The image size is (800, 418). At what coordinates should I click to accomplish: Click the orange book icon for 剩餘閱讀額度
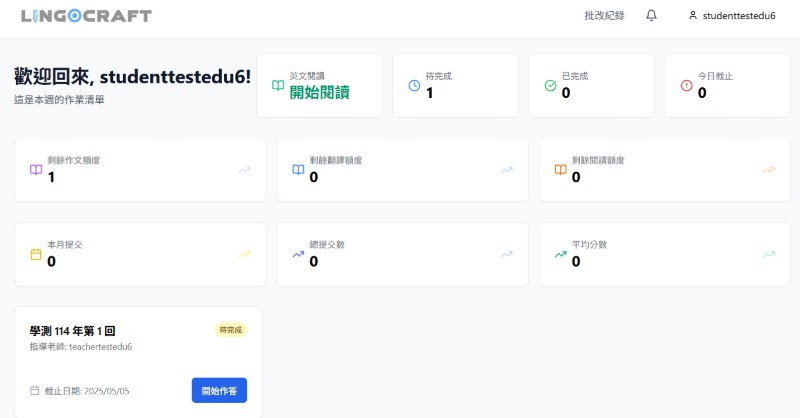560,170
